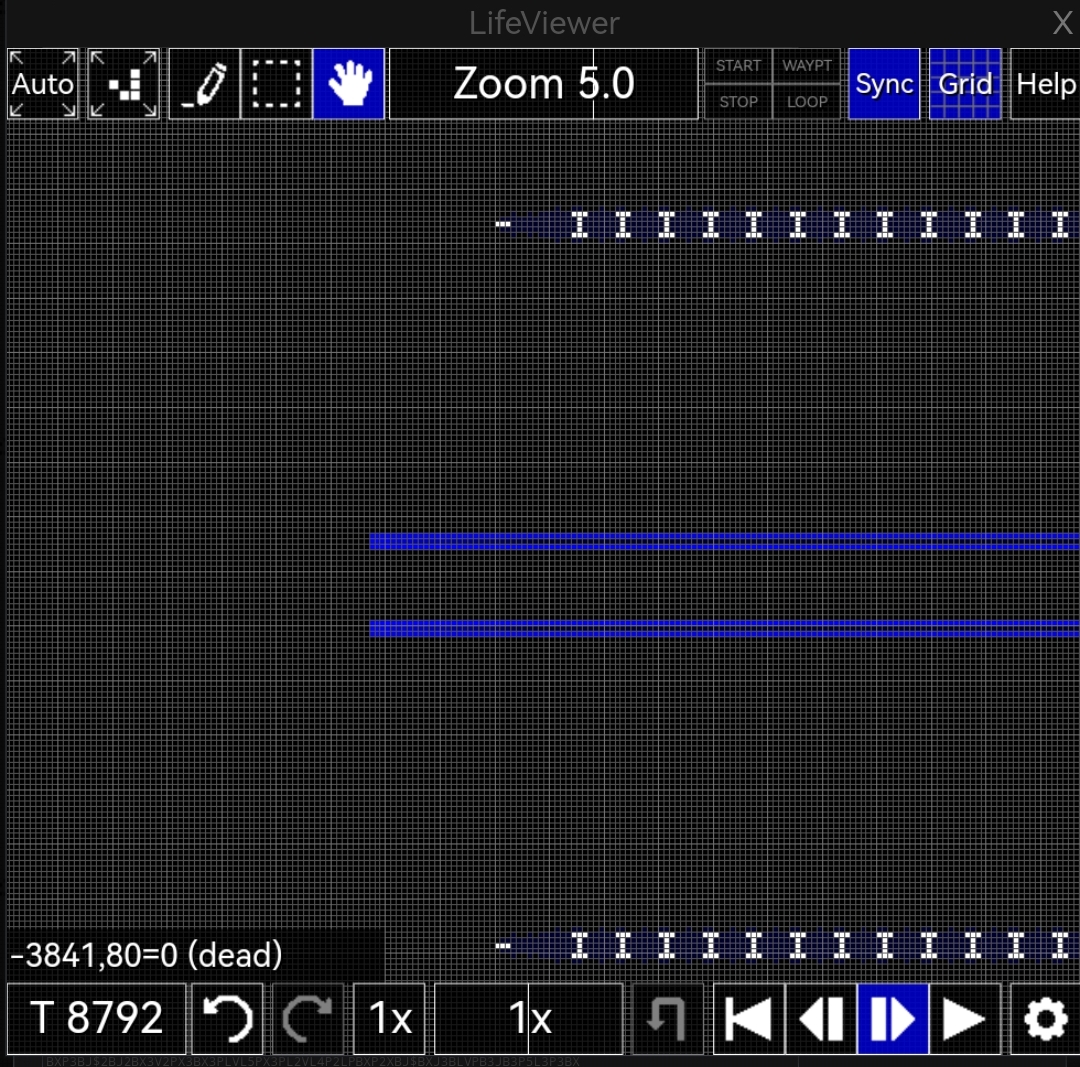This screenshot has width=1080, height=1067.
Task: Click the 1x step size button
Action: [x=389, y=1019]
